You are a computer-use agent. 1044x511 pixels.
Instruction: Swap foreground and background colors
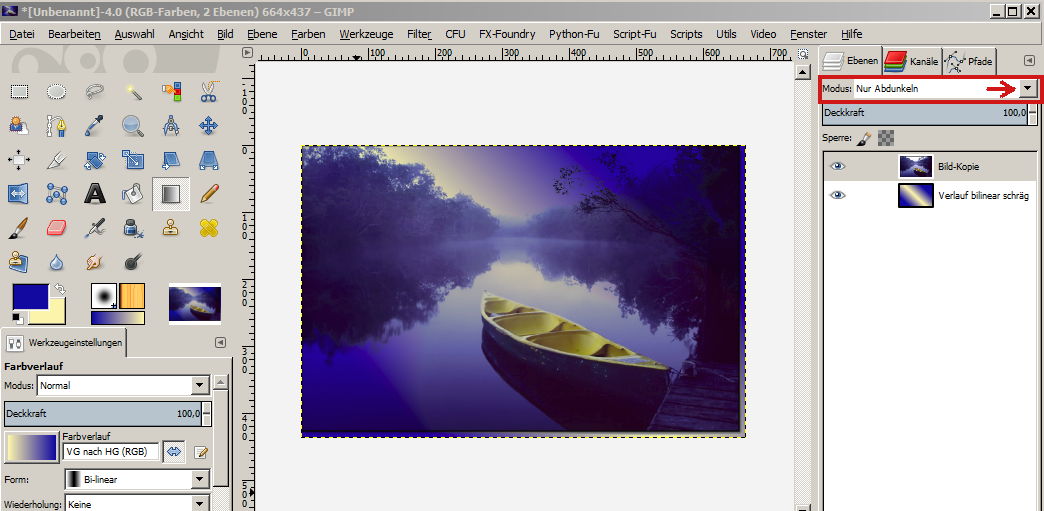(61, 288)
